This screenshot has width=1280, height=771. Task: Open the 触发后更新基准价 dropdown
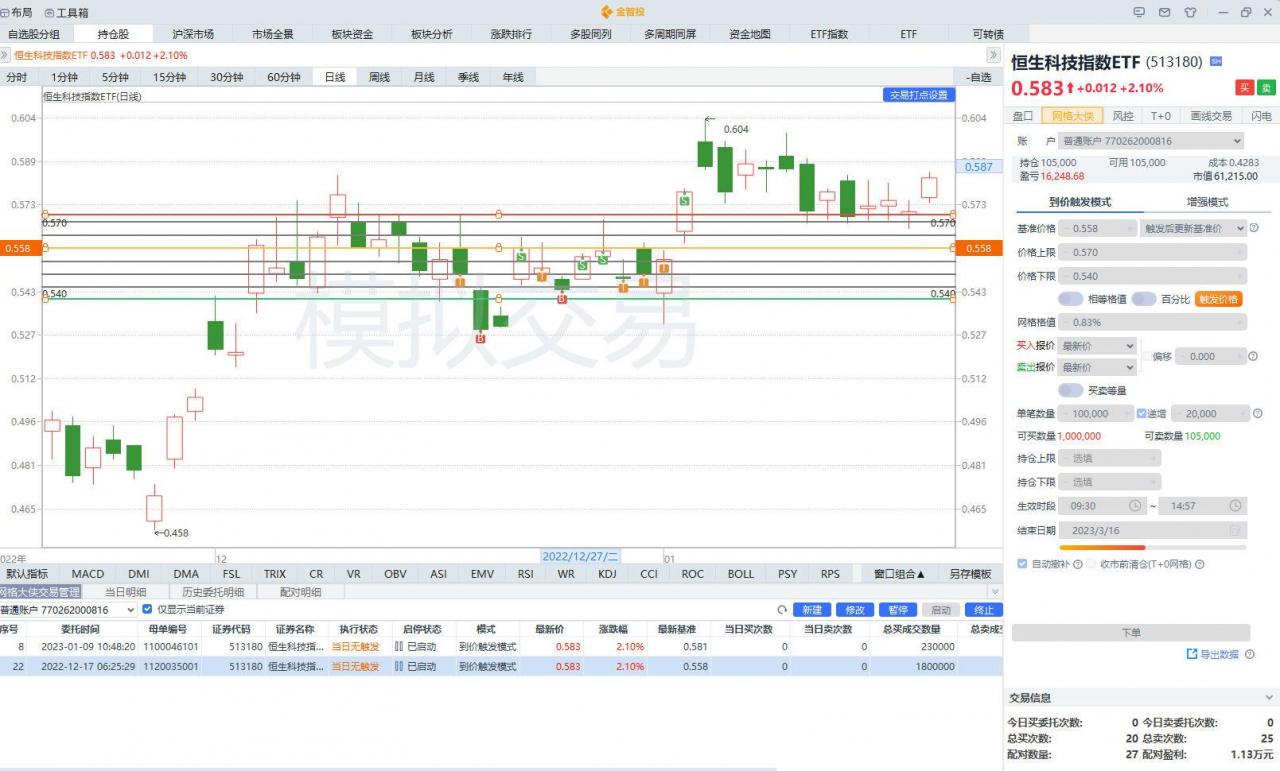(x=1194, y=228)
